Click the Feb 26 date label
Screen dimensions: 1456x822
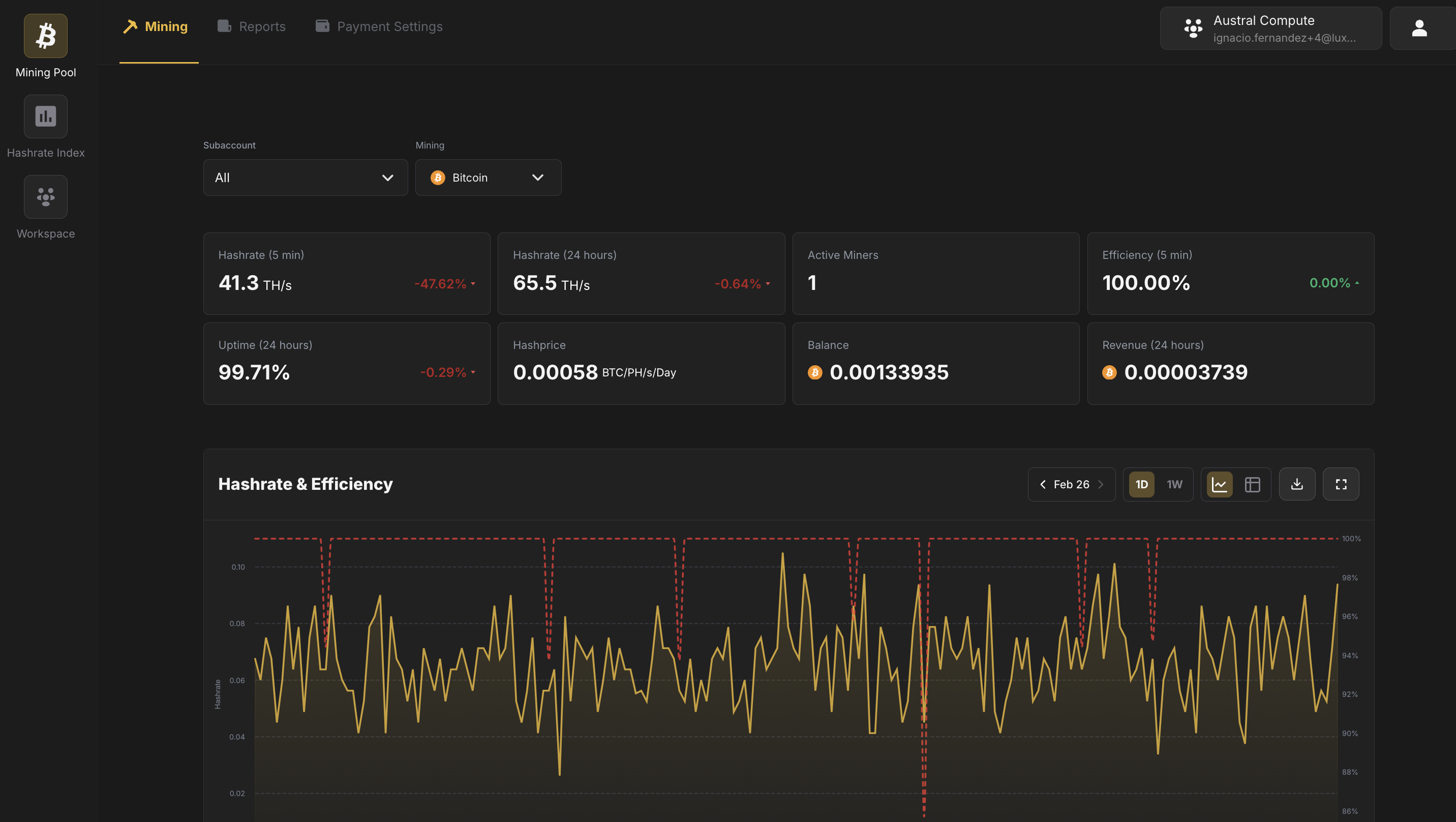[1071, 484]
